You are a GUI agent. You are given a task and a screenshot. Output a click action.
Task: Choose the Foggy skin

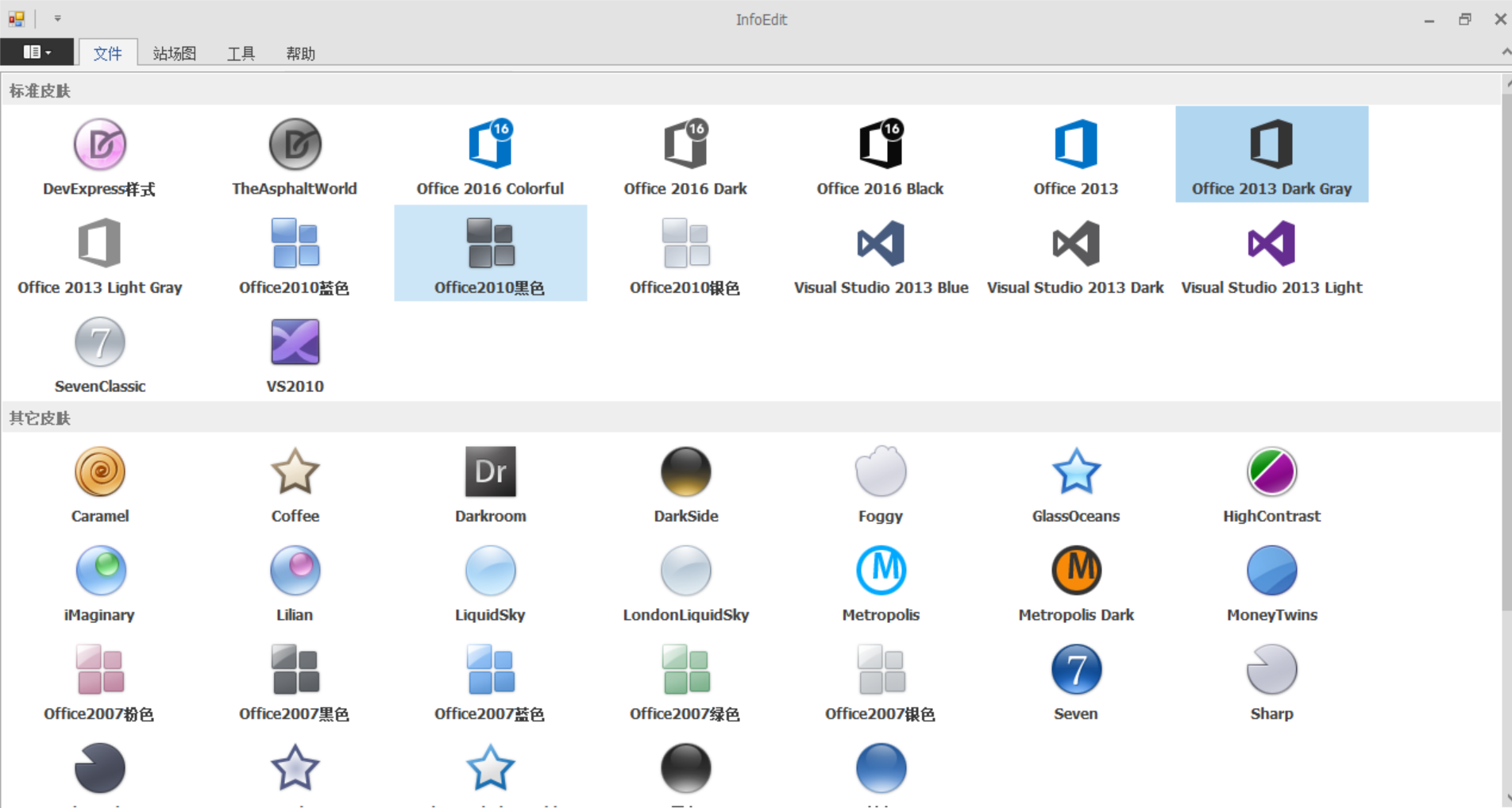881,483
